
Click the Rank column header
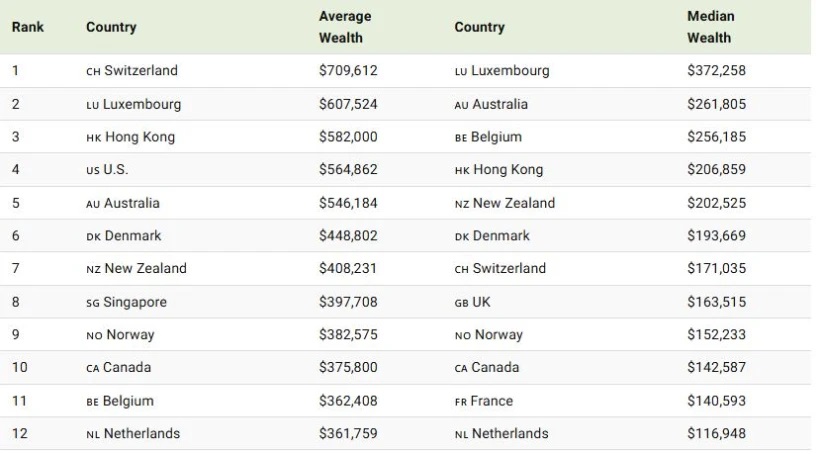coord(28,27)
